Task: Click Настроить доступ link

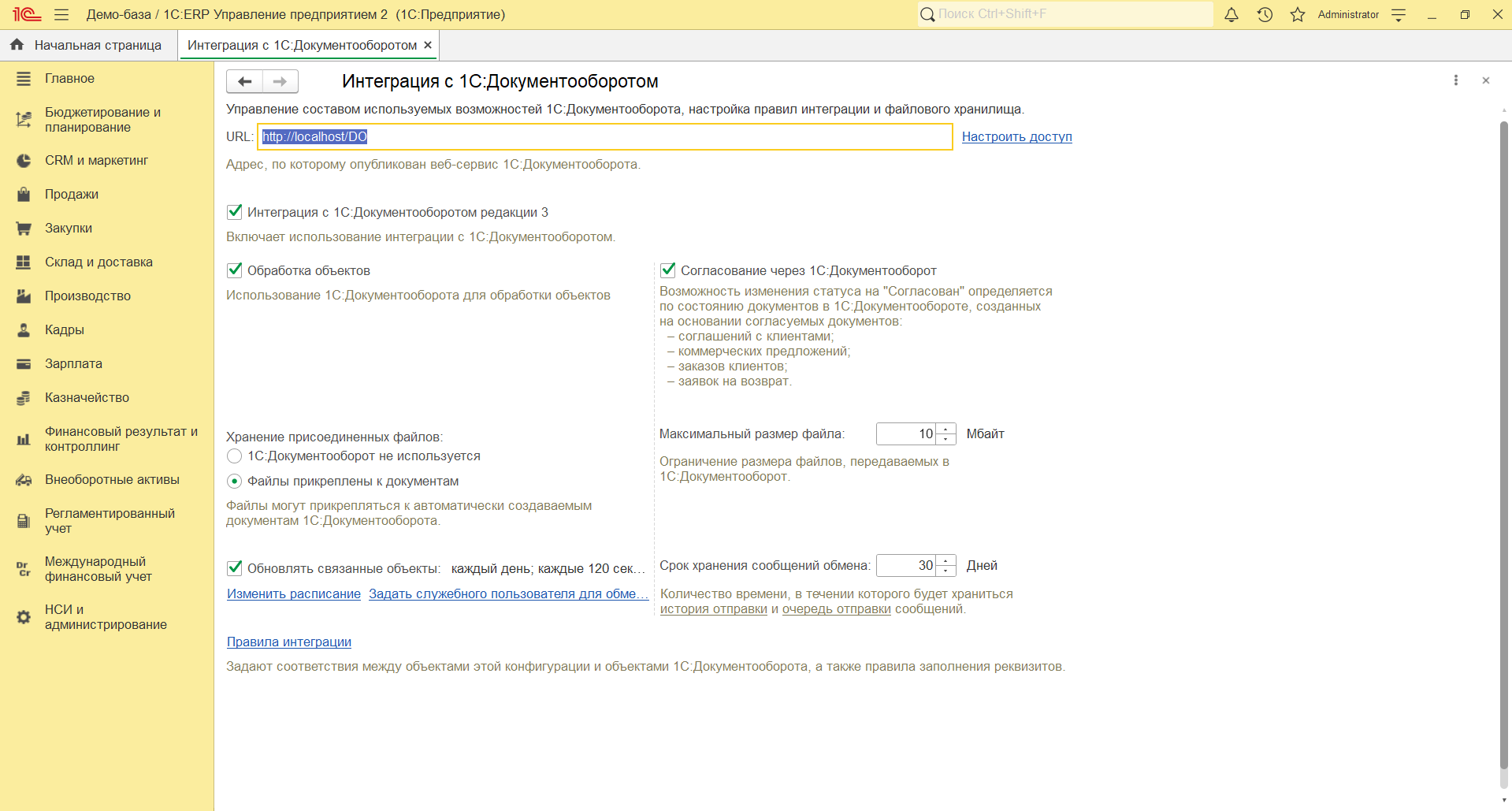Action: click(1016, 137)
